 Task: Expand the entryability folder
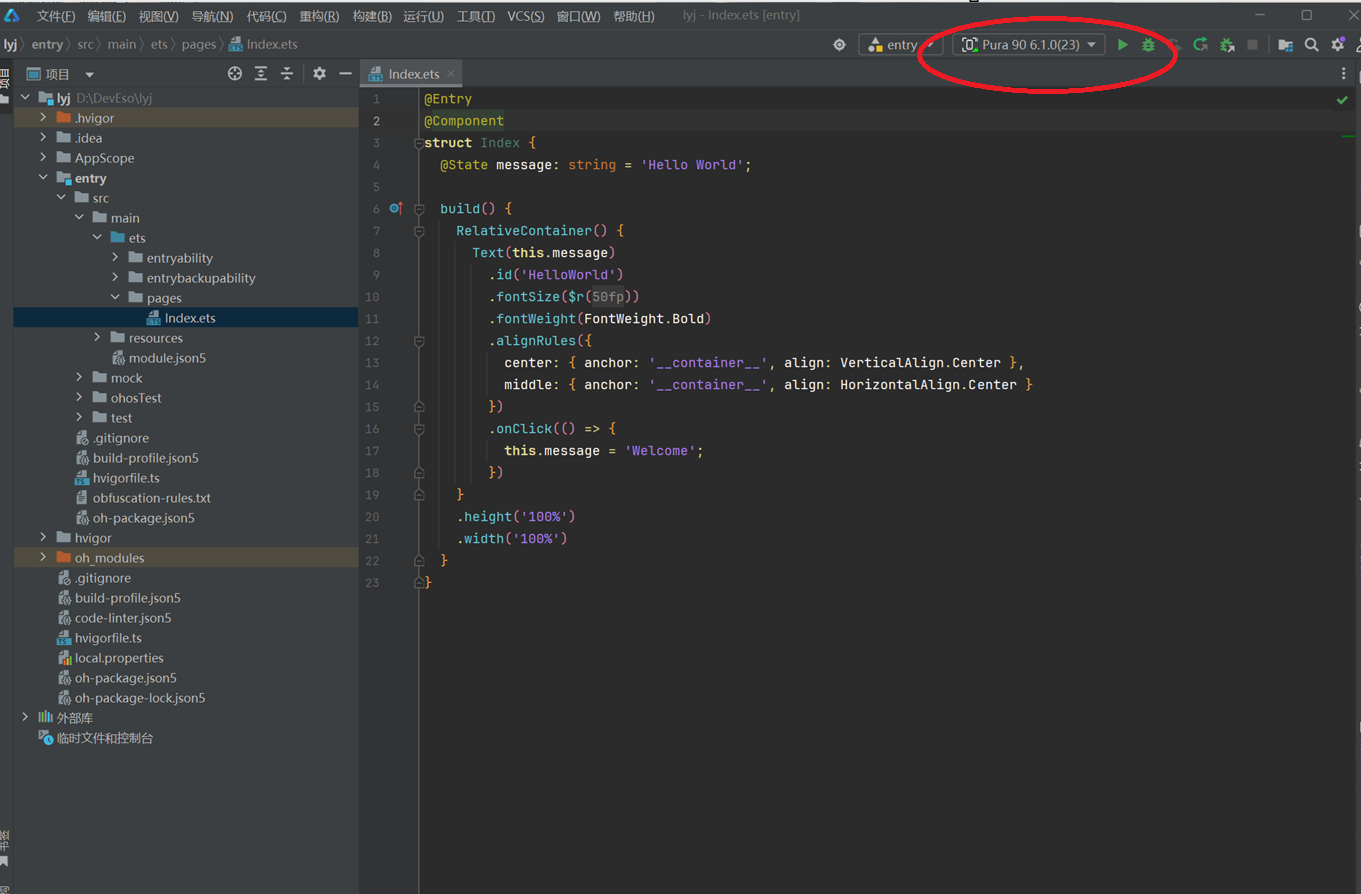click(x=115, y=258)
